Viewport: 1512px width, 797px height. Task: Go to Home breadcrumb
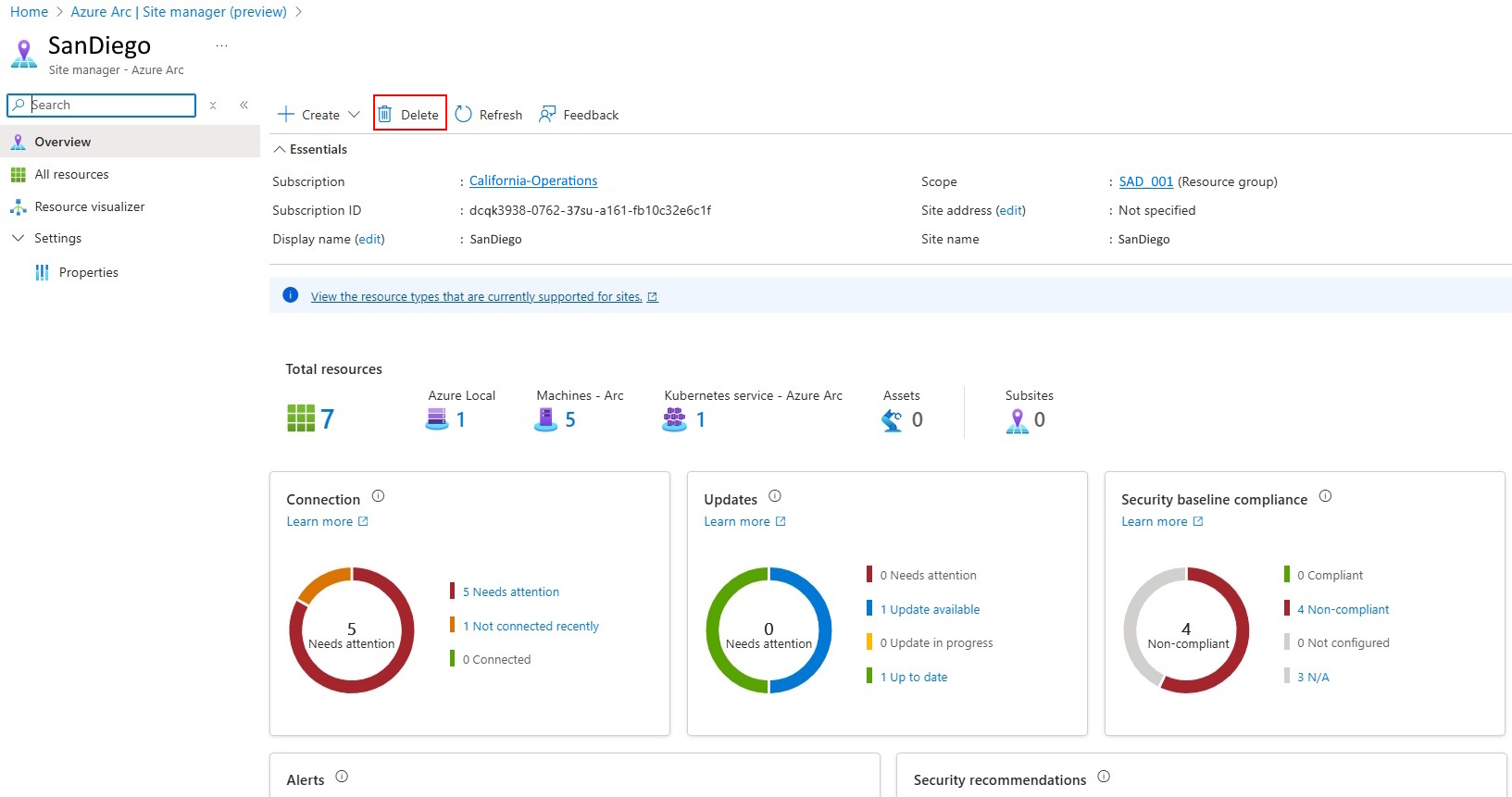click(x=29, y=12)
